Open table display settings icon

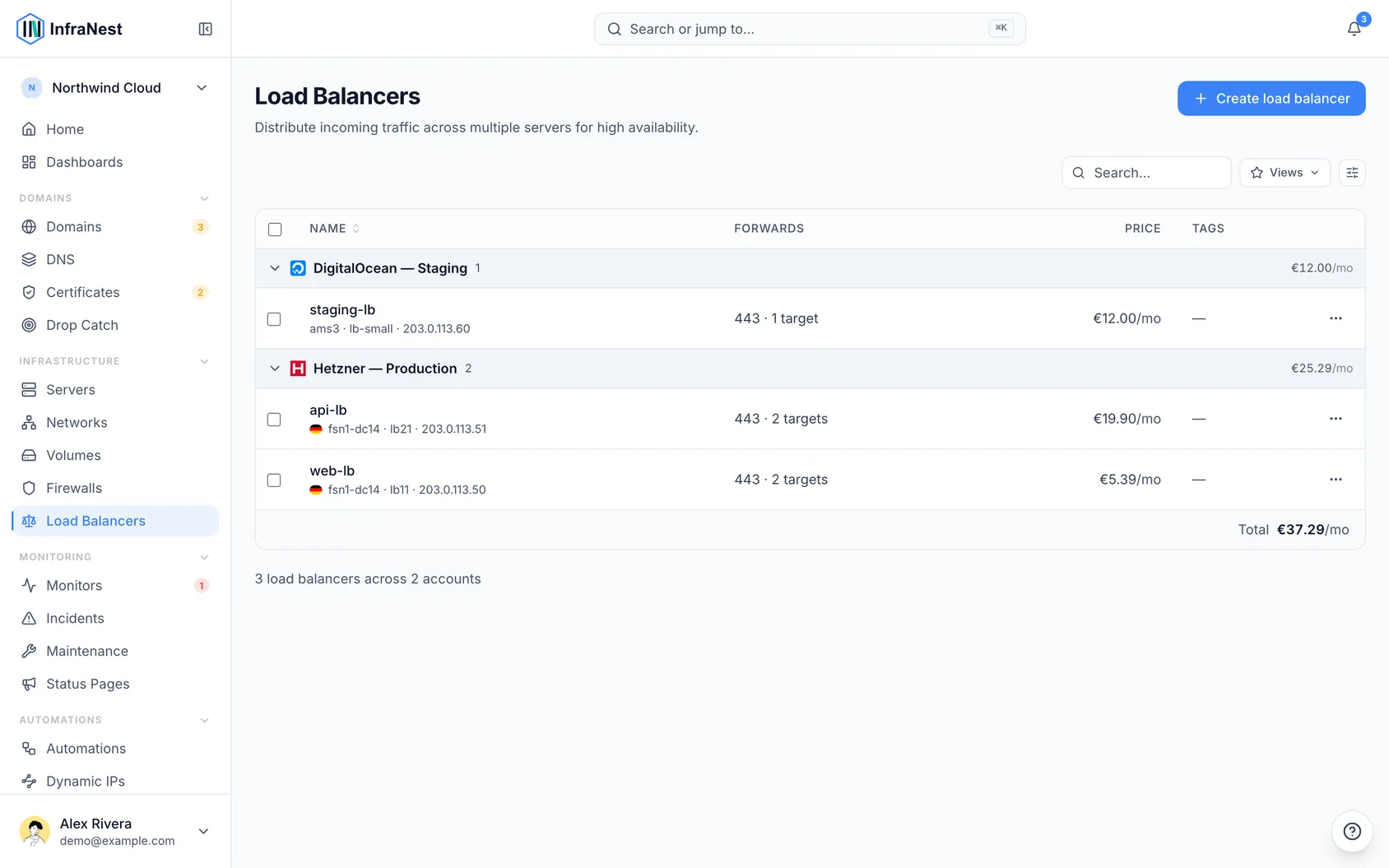tap(1352, 173)
